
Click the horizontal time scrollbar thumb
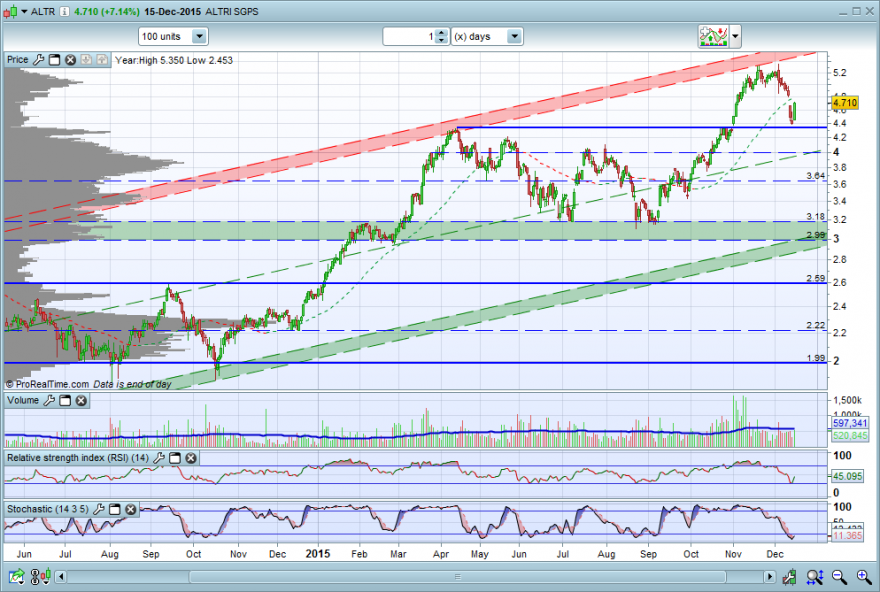coord(457,577)
